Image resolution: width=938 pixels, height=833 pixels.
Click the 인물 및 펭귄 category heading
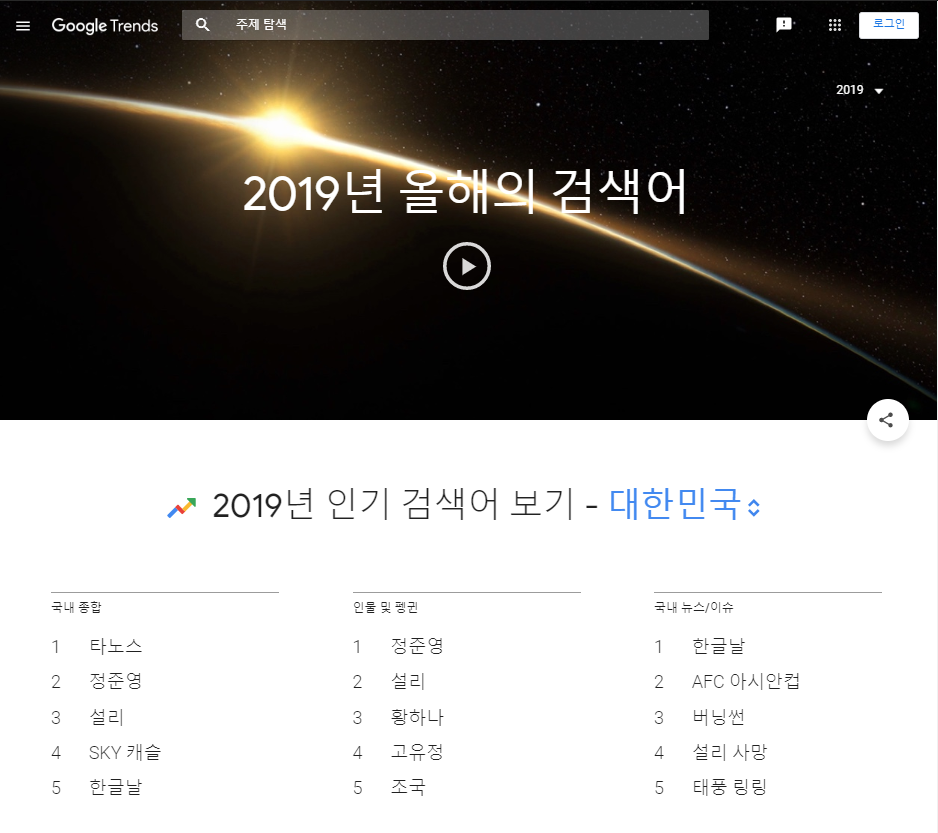point(385,607)
